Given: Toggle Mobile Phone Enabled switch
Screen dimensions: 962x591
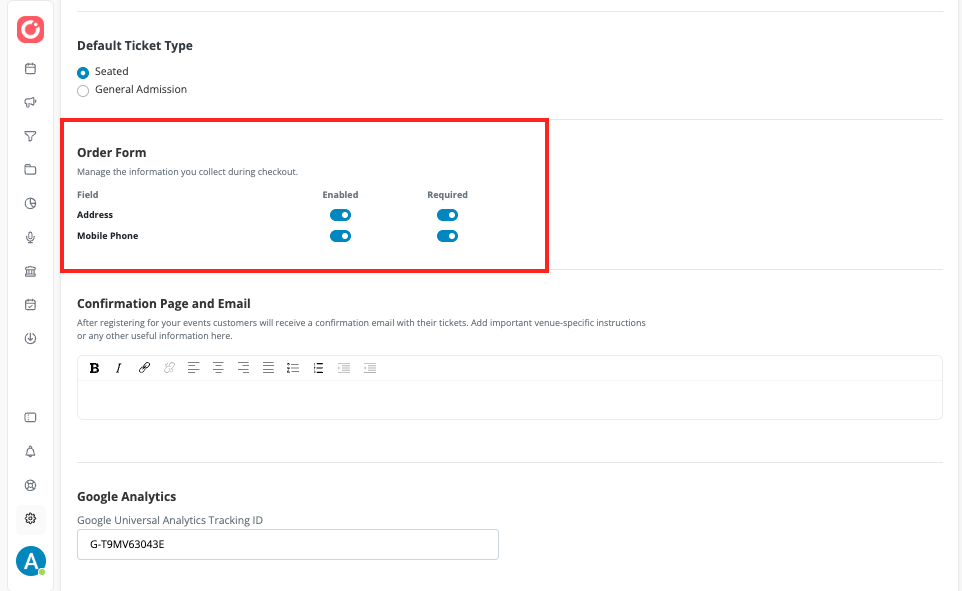Looking at the screenshot, I should tap(341, 236).
